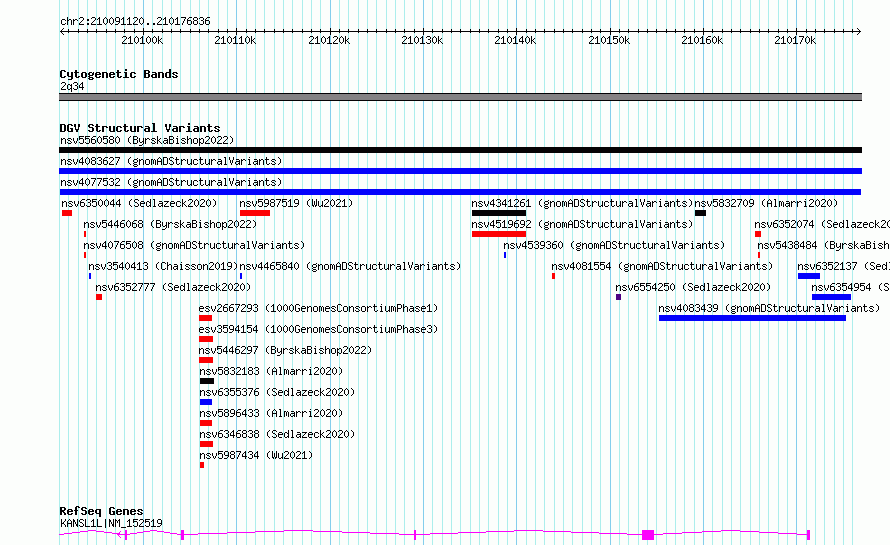Click the red nsv6350044 variant block

(x=67, y=213)
